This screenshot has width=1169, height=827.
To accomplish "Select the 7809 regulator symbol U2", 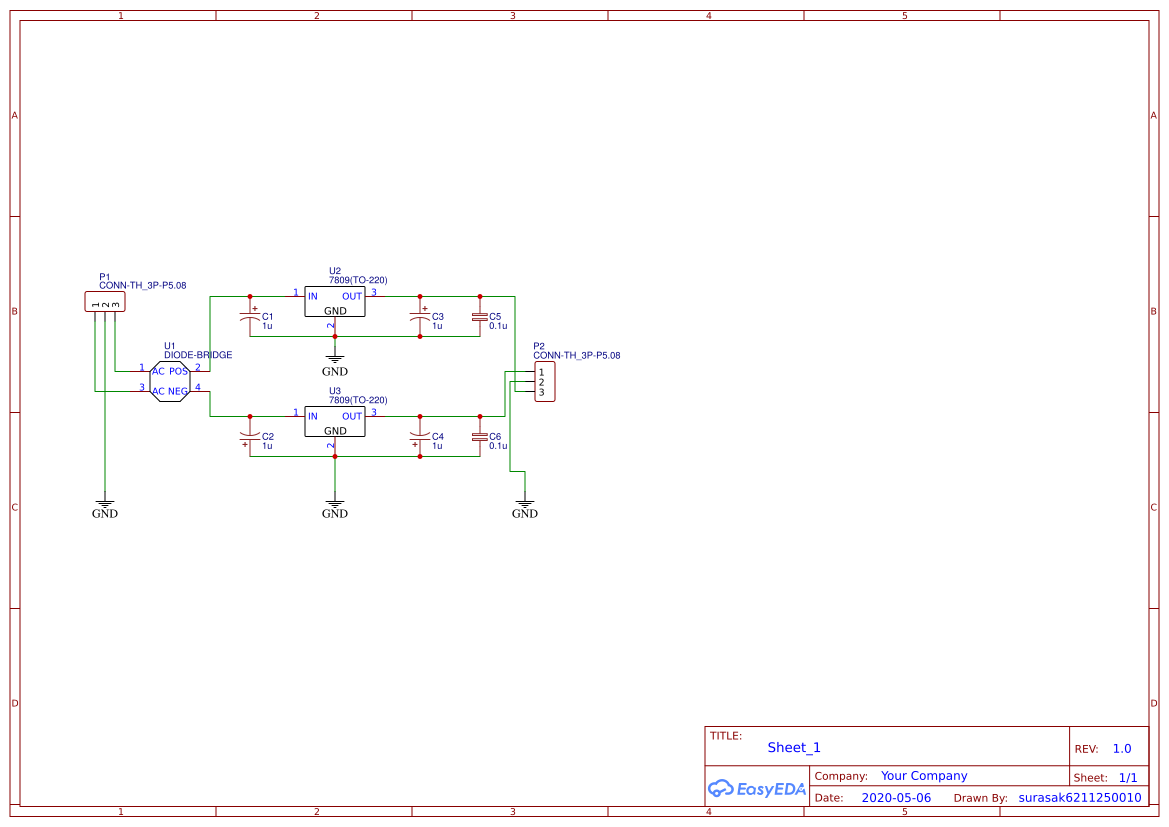I will click(334, 303).
